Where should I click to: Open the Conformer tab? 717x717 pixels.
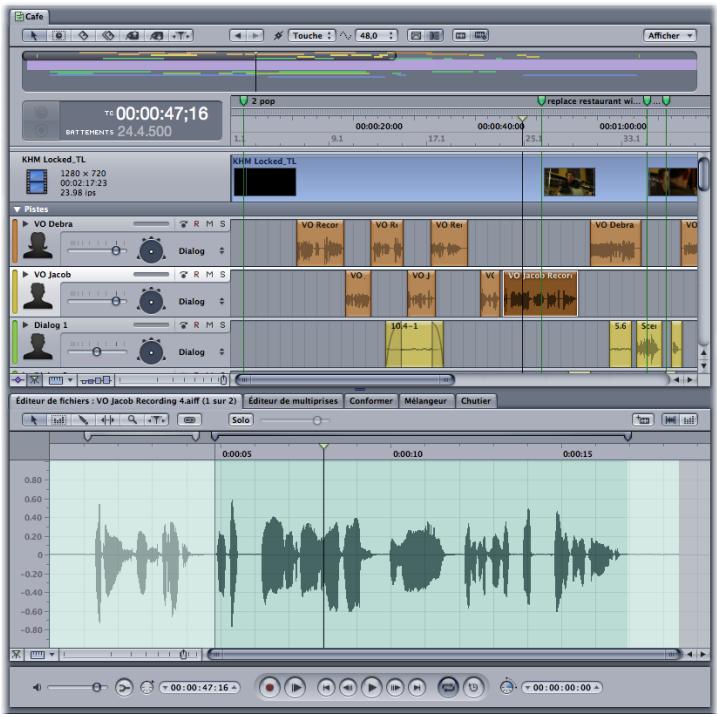coord(371,401)
